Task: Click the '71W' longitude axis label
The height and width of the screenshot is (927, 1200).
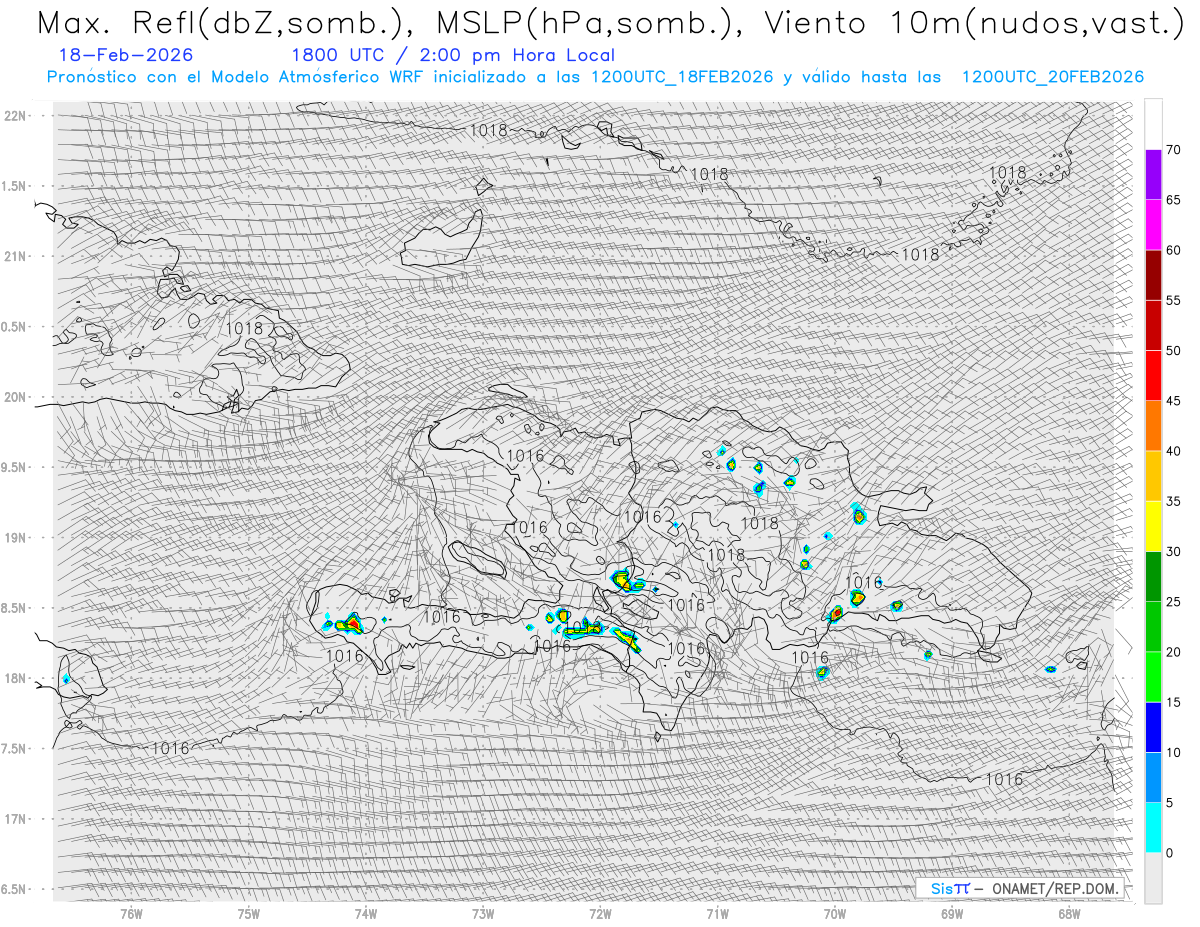Action: (718, 913)
